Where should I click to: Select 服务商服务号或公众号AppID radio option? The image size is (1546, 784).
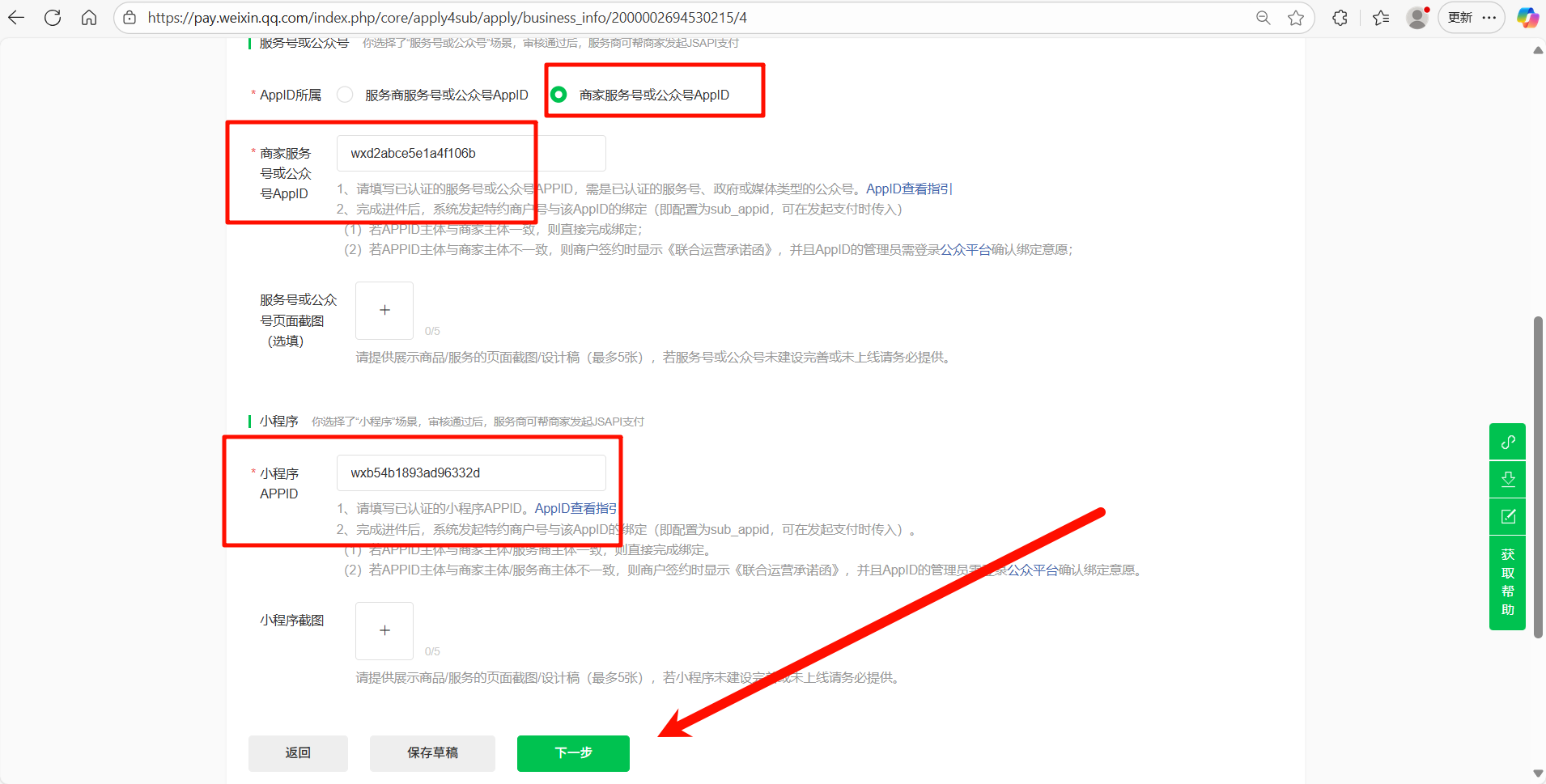coord(346,95)
